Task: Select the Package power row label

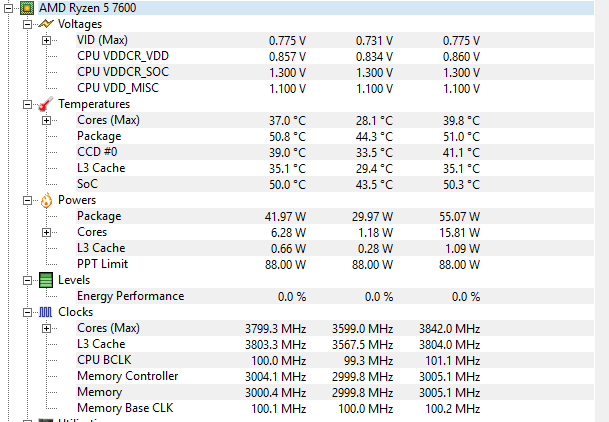Action: pos(99,216)
